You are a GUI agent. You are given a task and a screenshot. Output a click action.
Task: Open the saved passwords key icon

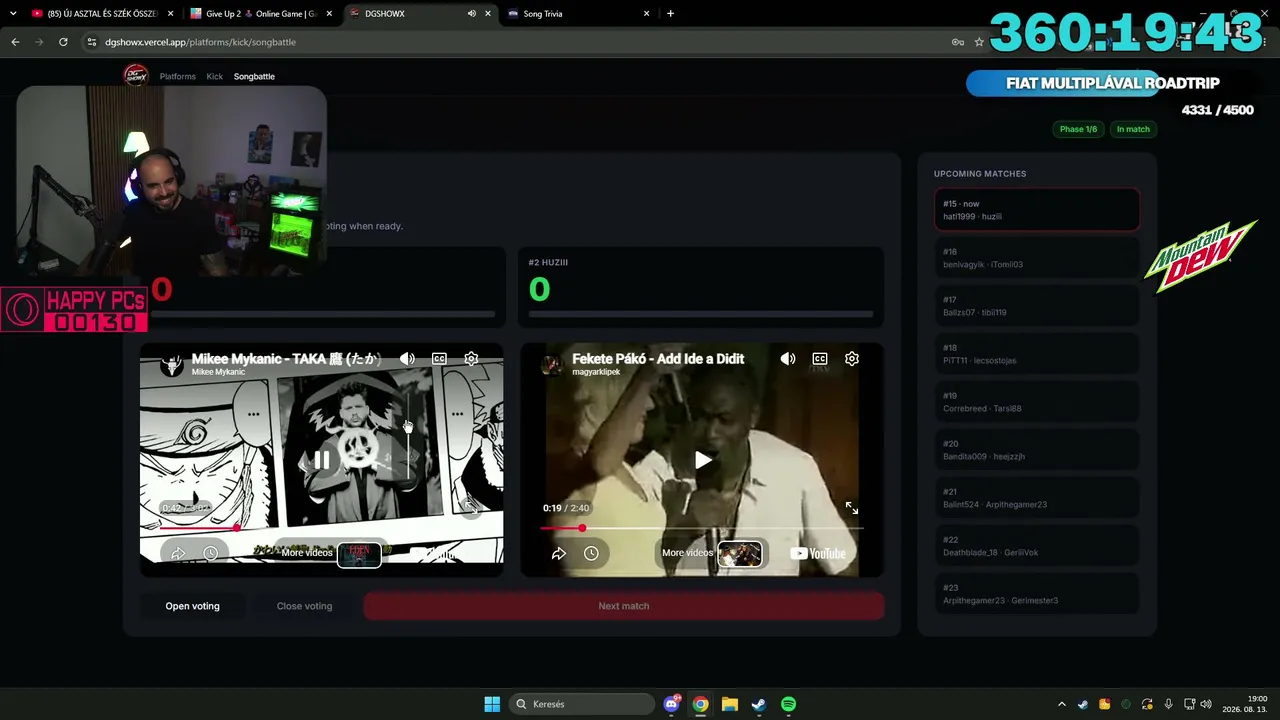(958, 42)
